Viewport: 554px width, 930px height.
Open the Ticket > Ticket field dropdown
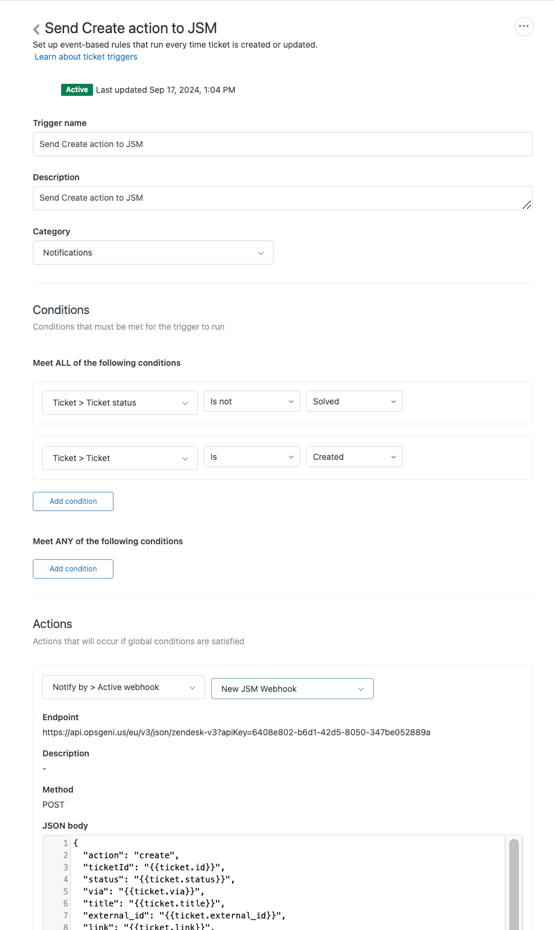[120, 458]
